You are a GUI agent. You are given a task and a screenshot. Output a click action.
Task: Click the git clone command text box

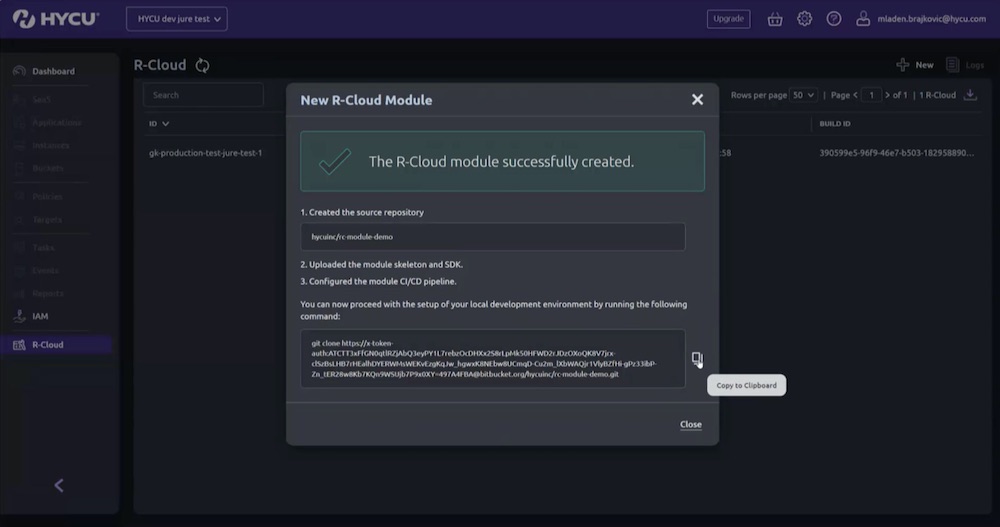[493, 359]
